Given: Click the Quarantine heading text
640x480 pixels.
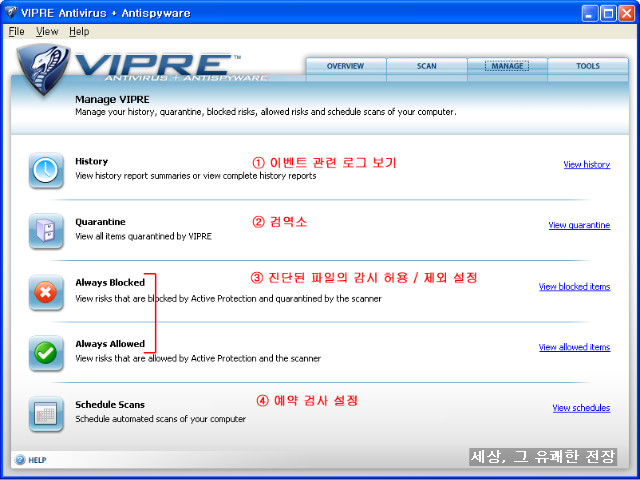Looking at the screenshot, I should click(100, 222).
